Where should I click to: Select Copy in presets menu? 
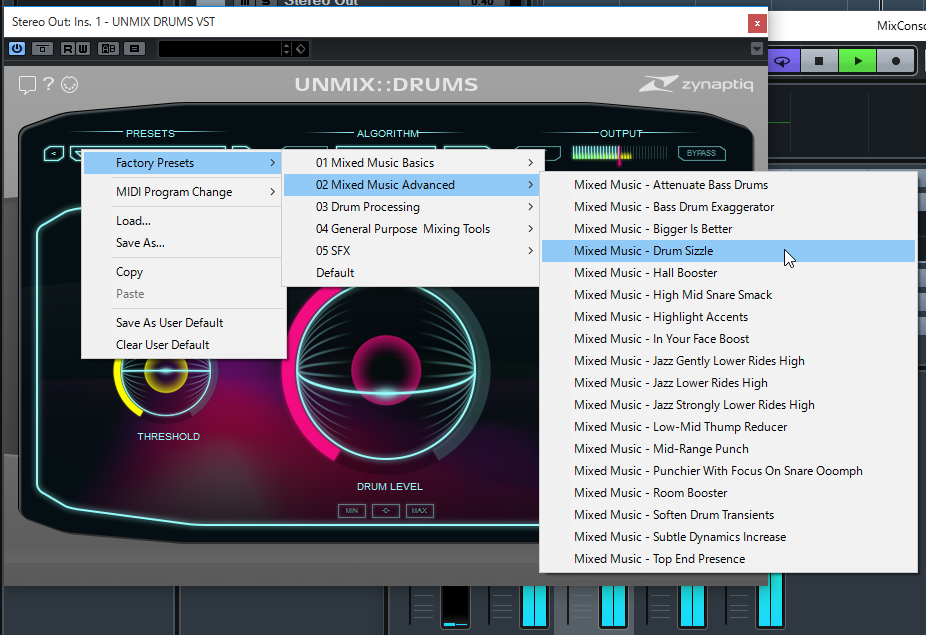[183, 272]
